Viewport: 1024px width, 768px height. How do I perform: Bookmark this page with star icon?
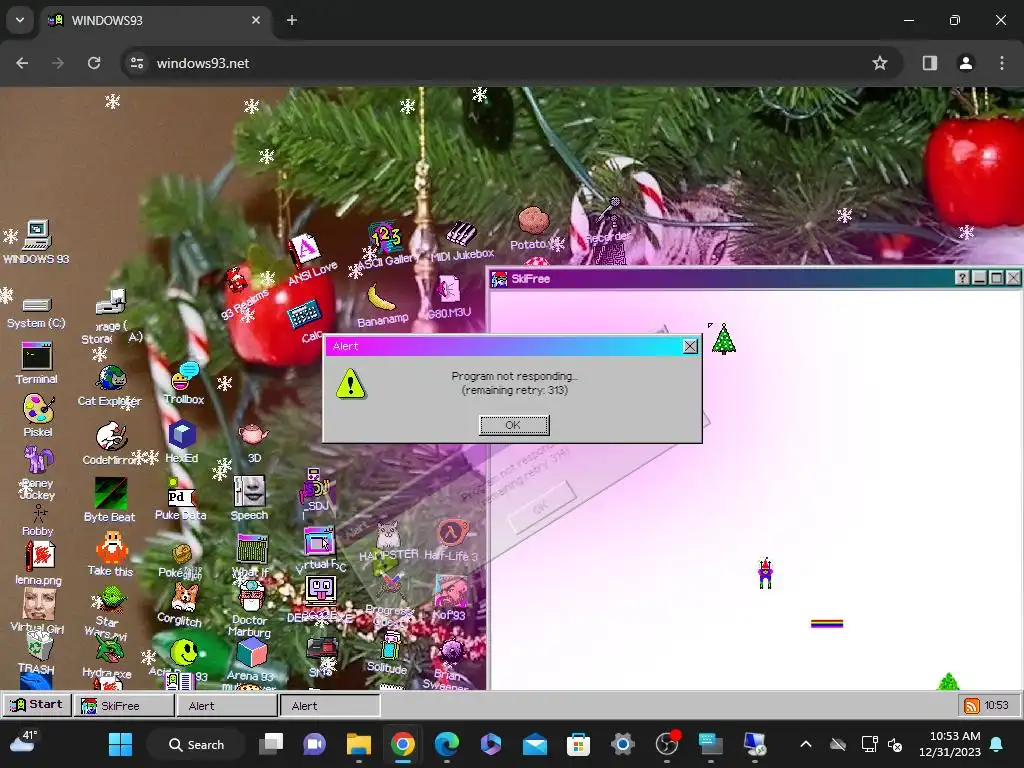880,63
